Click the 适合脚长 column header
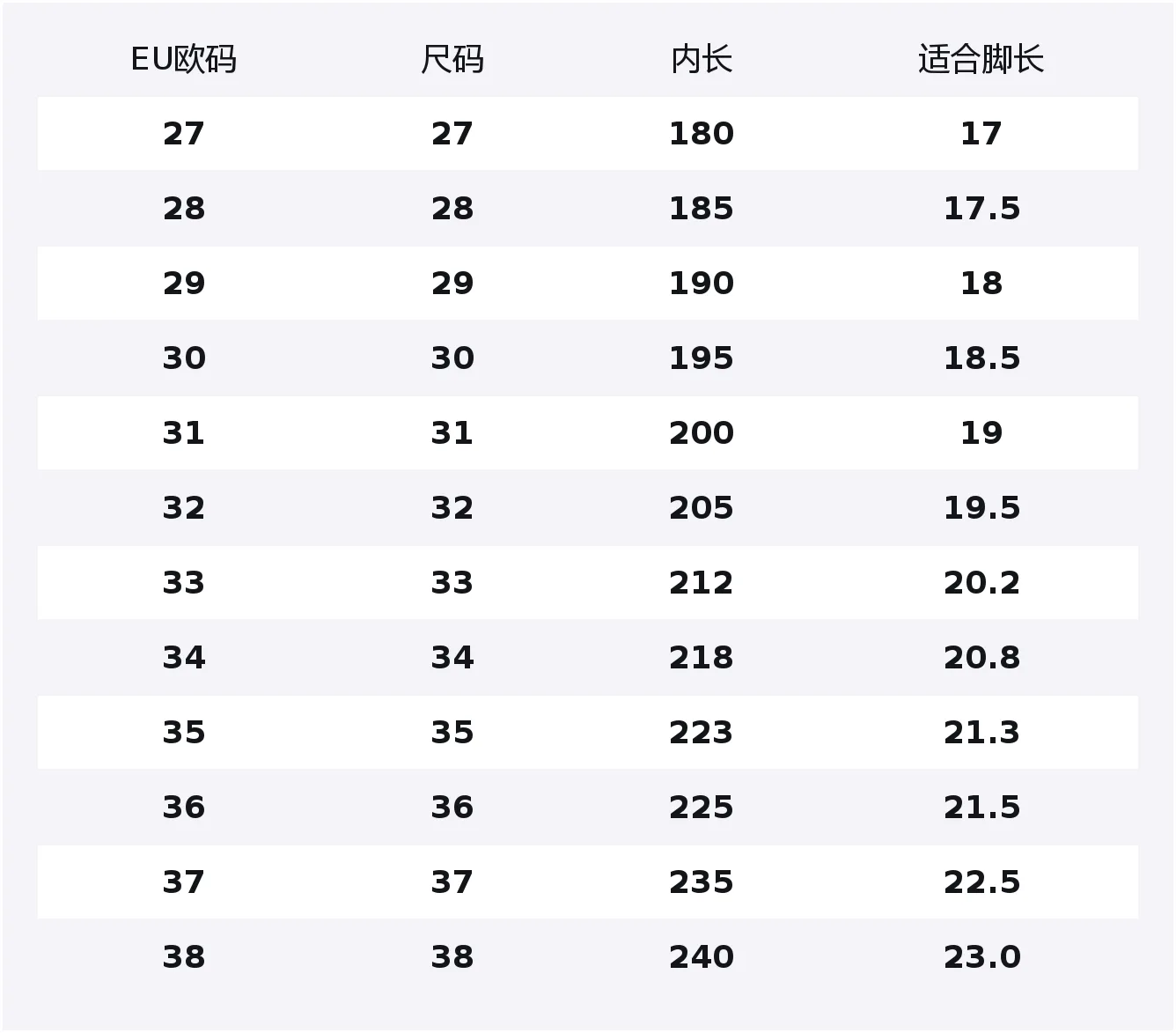 click(981, 60)
